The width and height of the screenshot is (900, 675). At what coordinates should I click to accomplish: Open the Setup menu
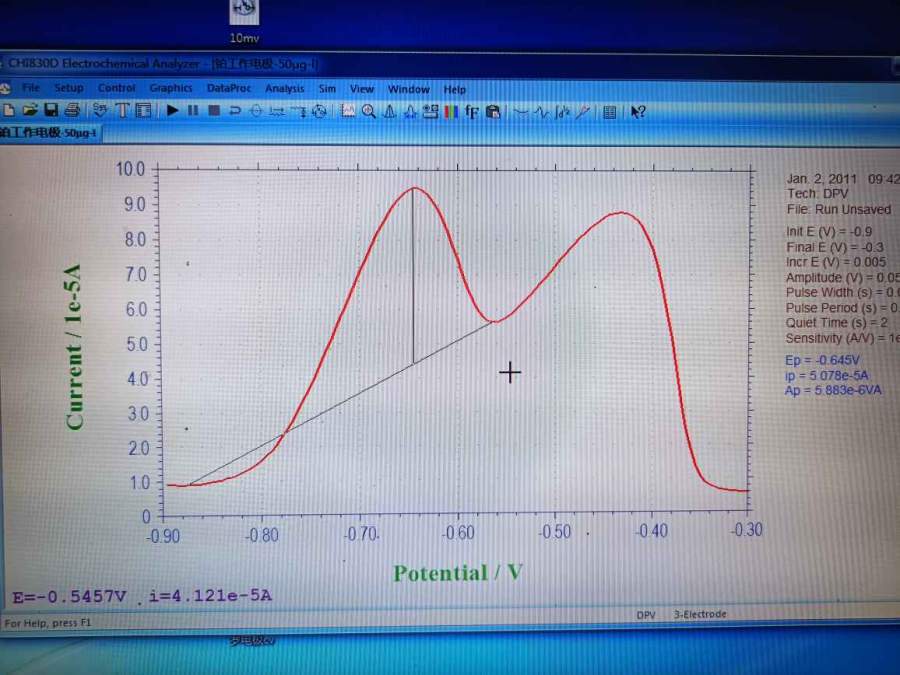click(69, 88)
